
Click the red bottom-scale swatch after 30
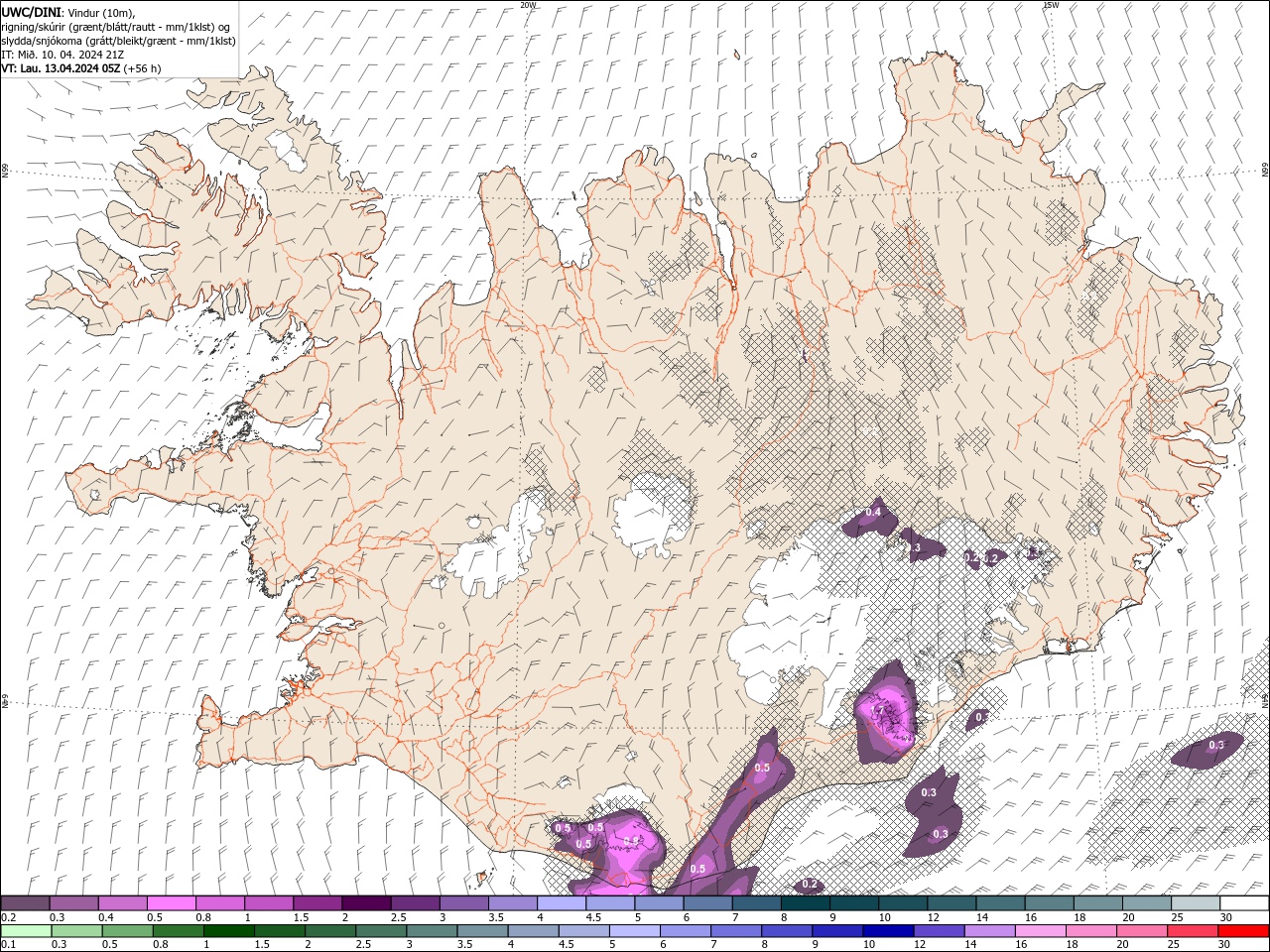[x=1245, y=931]
